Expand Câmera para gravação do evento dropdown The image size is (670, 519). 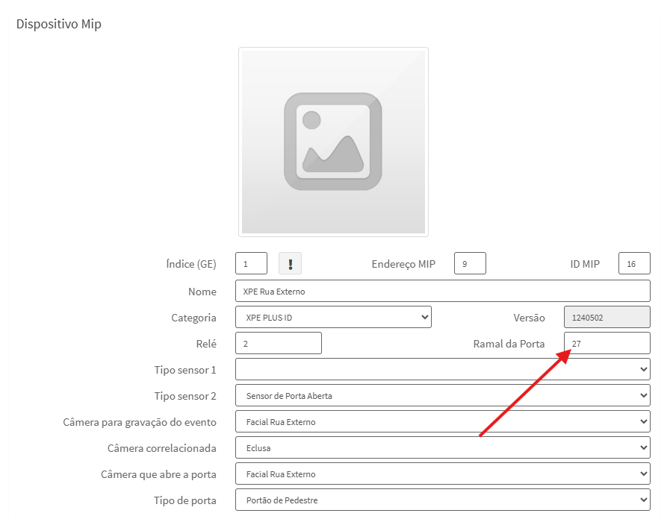(442, 421)
